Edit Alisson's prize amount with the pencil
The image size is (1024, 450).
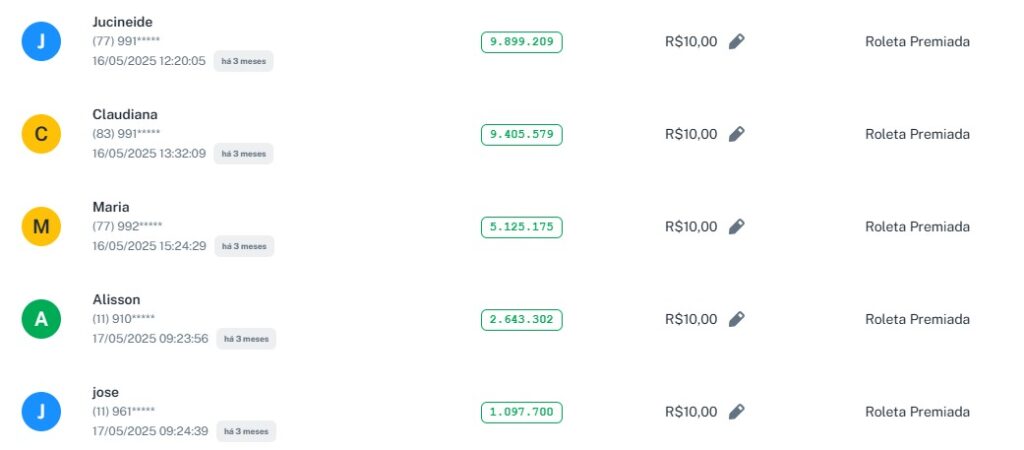click(x=737, y=319)
